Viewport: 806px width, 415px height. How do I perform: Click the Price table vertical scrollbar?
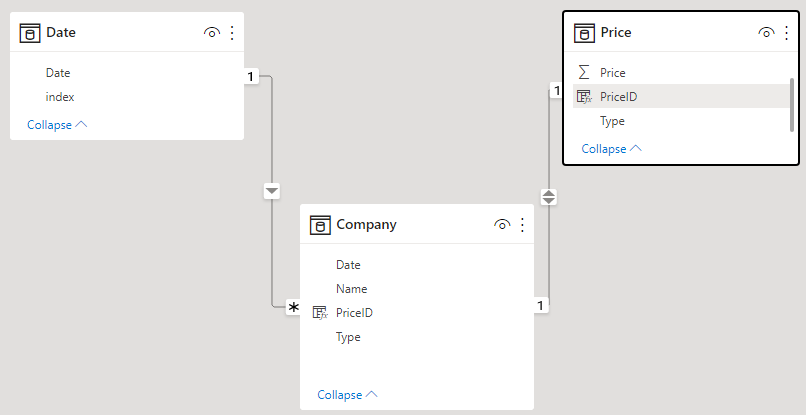pyautogui.click(x=792, y=104)
